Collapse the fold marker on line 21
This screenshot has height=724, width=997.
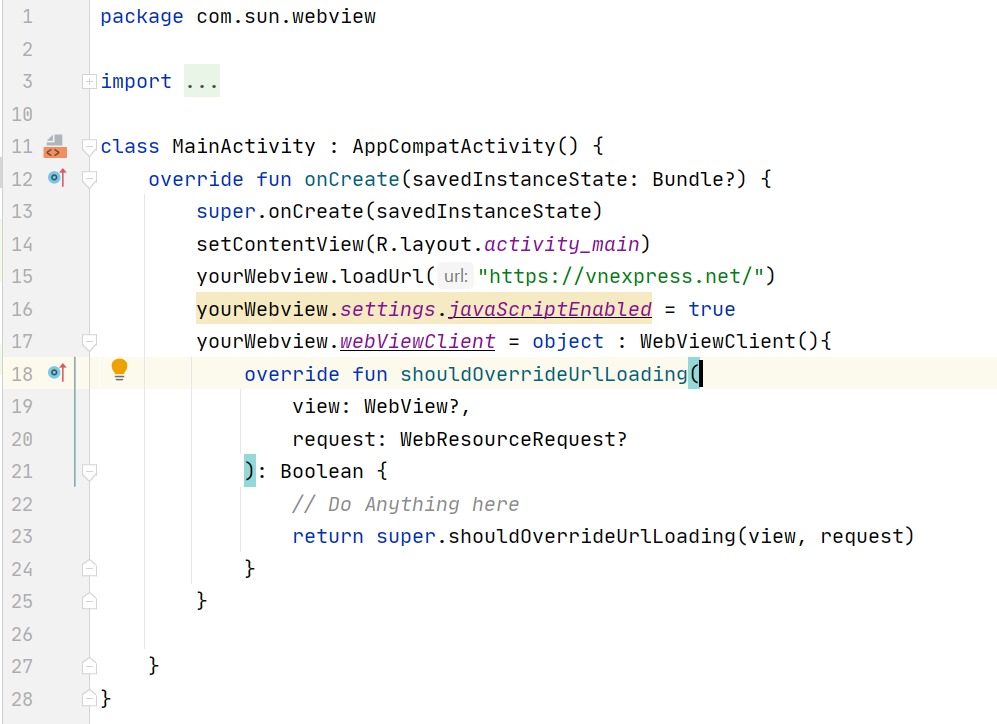pos(89,472)
